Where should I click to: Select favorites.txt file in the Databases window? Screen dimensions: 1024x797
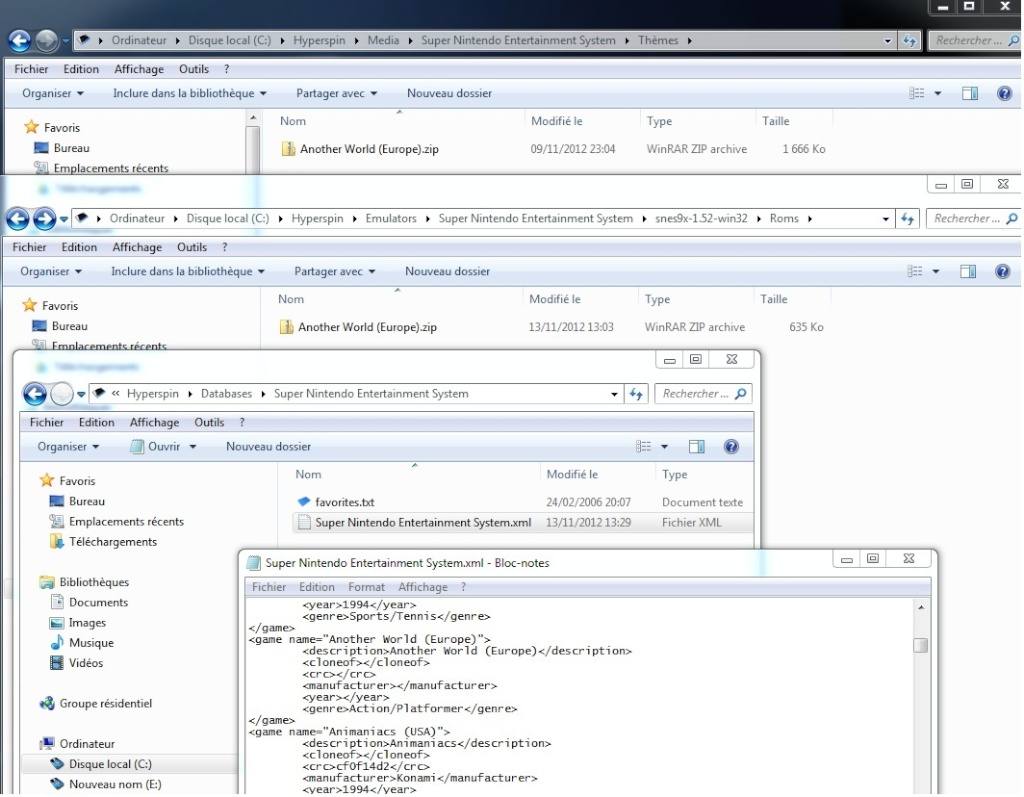344,502
